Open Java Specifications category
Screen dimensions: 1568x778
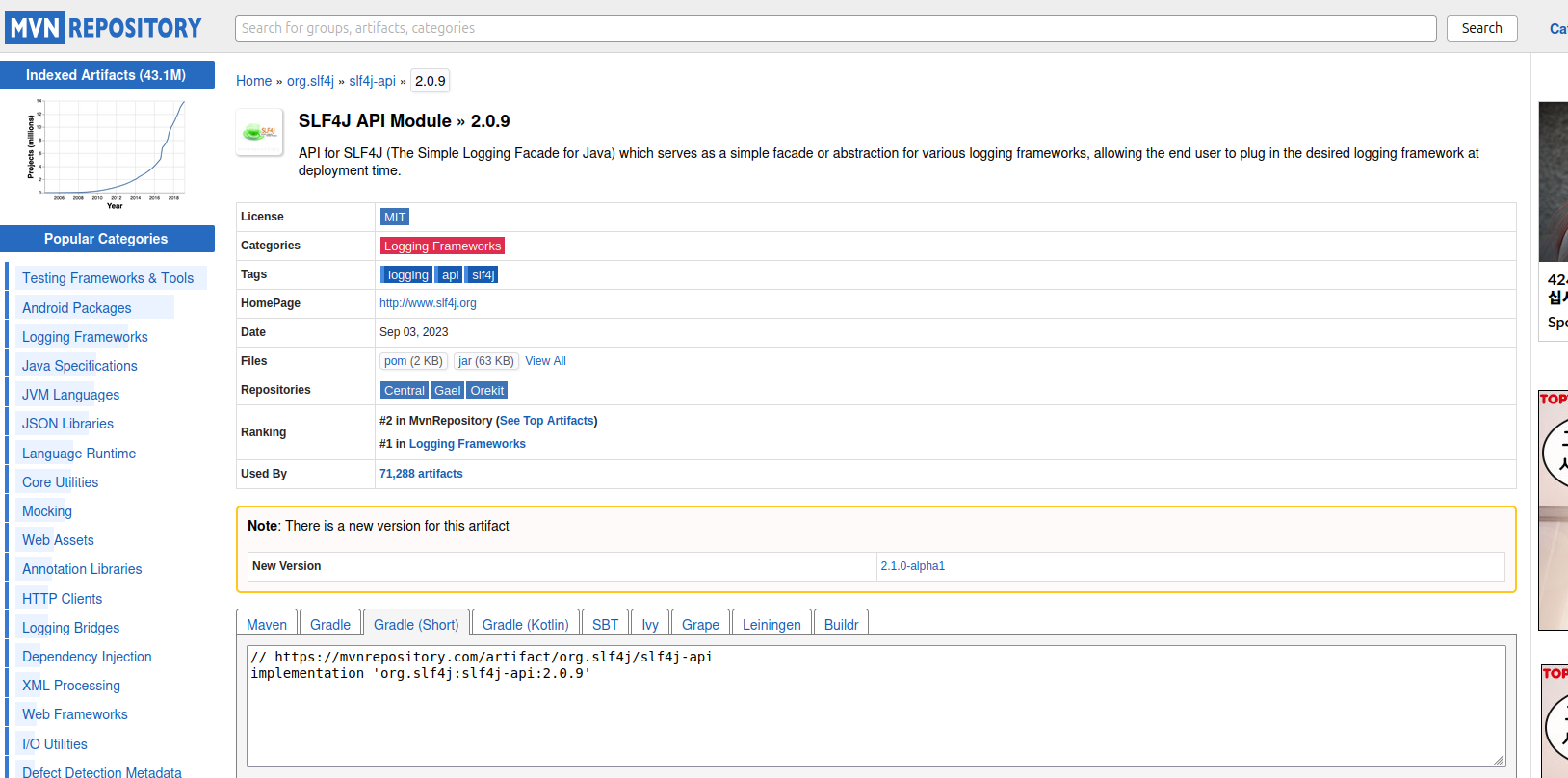point(80,366)
